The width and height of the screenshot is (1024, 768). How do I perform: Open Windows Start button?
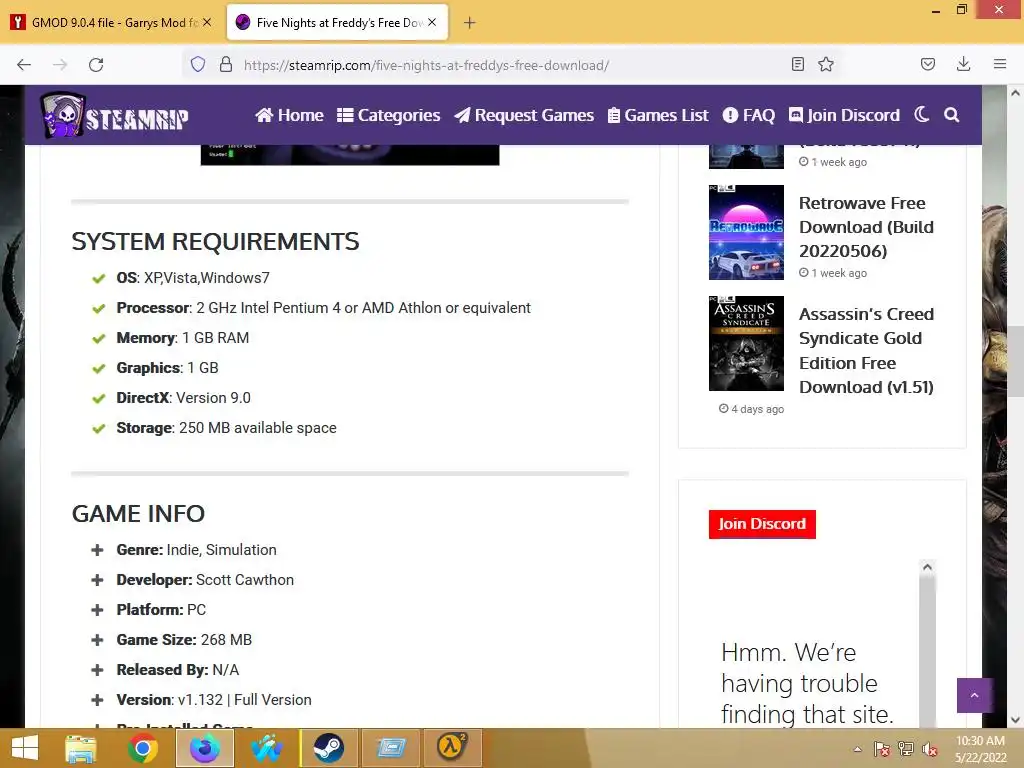click(24, 748)
